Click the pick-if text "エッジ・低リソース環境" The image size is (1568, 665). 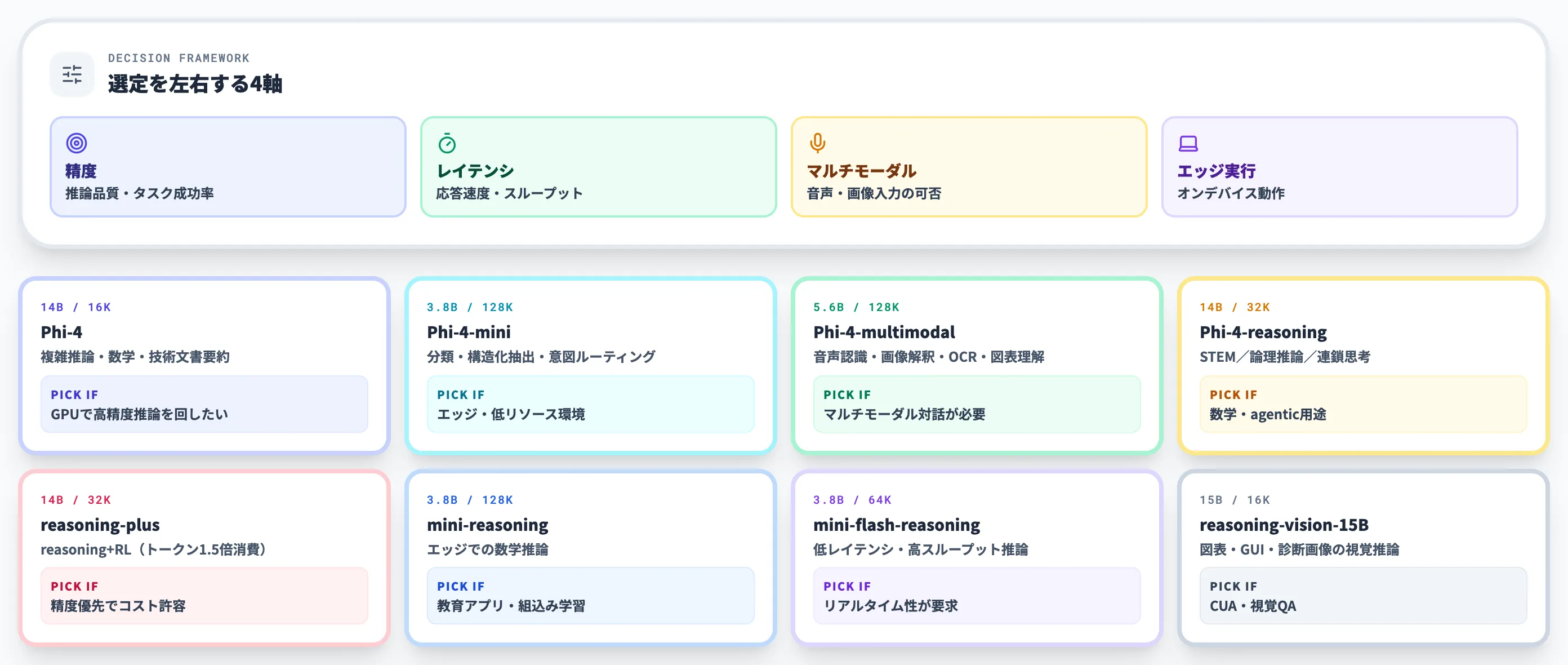pyautogui.click(x=511, y=414)
